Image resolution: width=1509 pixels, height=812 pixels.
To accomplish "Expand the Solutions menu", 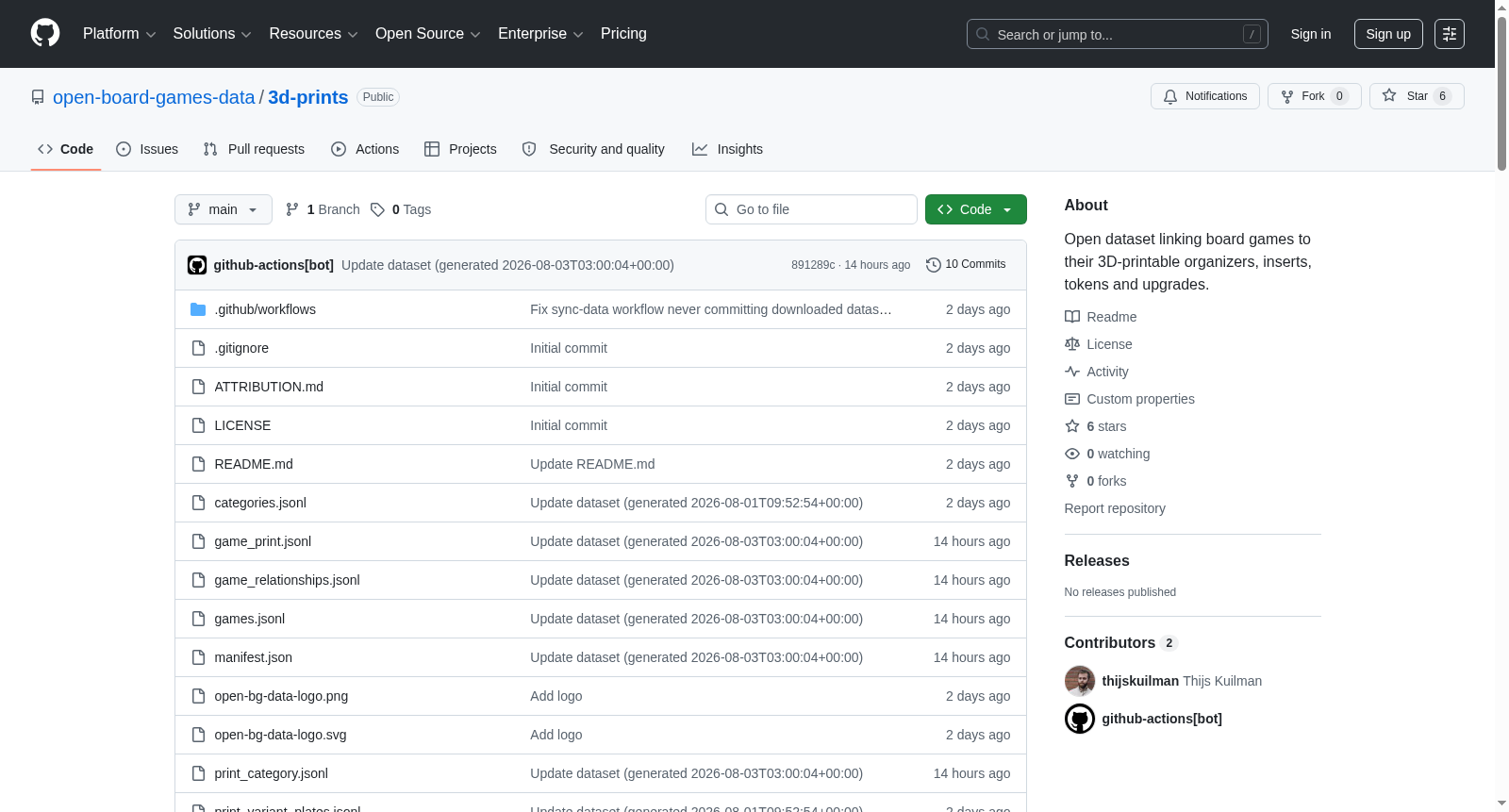I will click(212, 34).
